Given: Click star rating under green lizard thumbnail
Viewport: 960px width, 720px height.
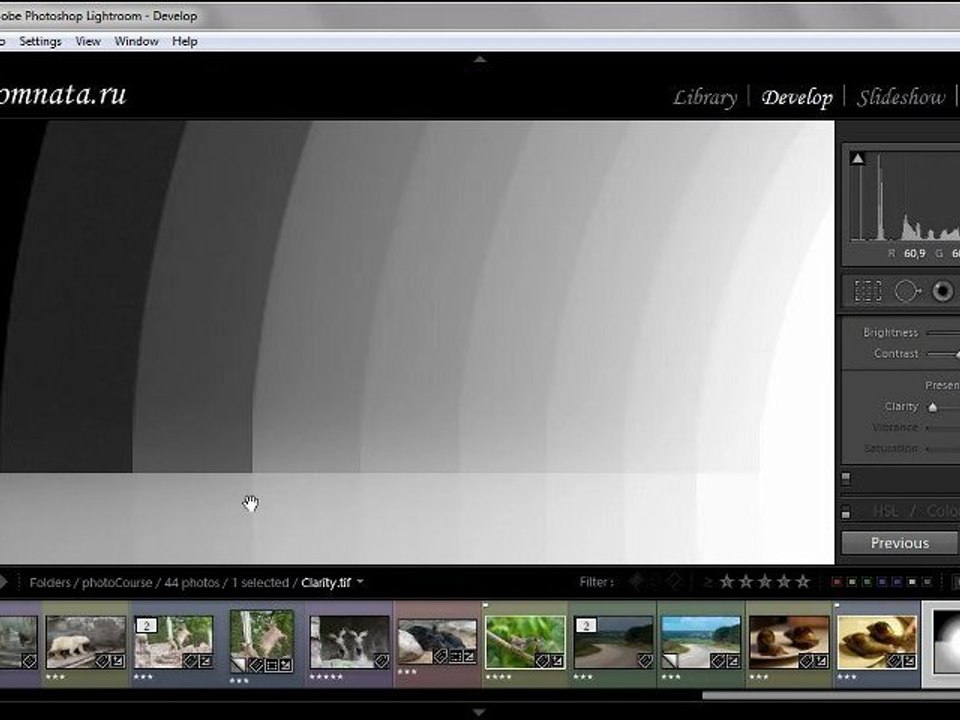Looking at the screenshot, I should click(498, 677).
